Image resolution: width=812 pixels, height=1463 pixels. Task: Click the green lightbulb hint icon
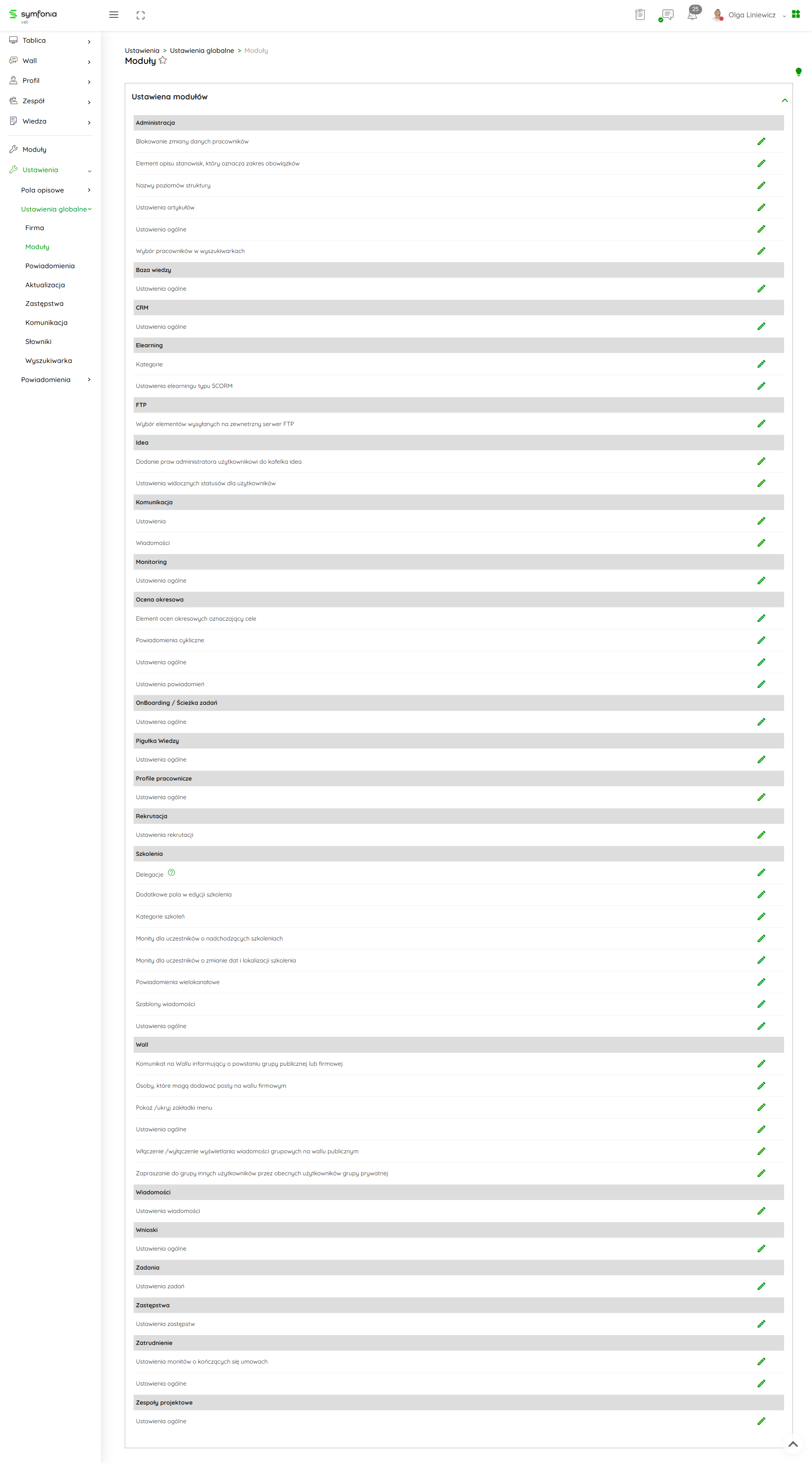798,71
